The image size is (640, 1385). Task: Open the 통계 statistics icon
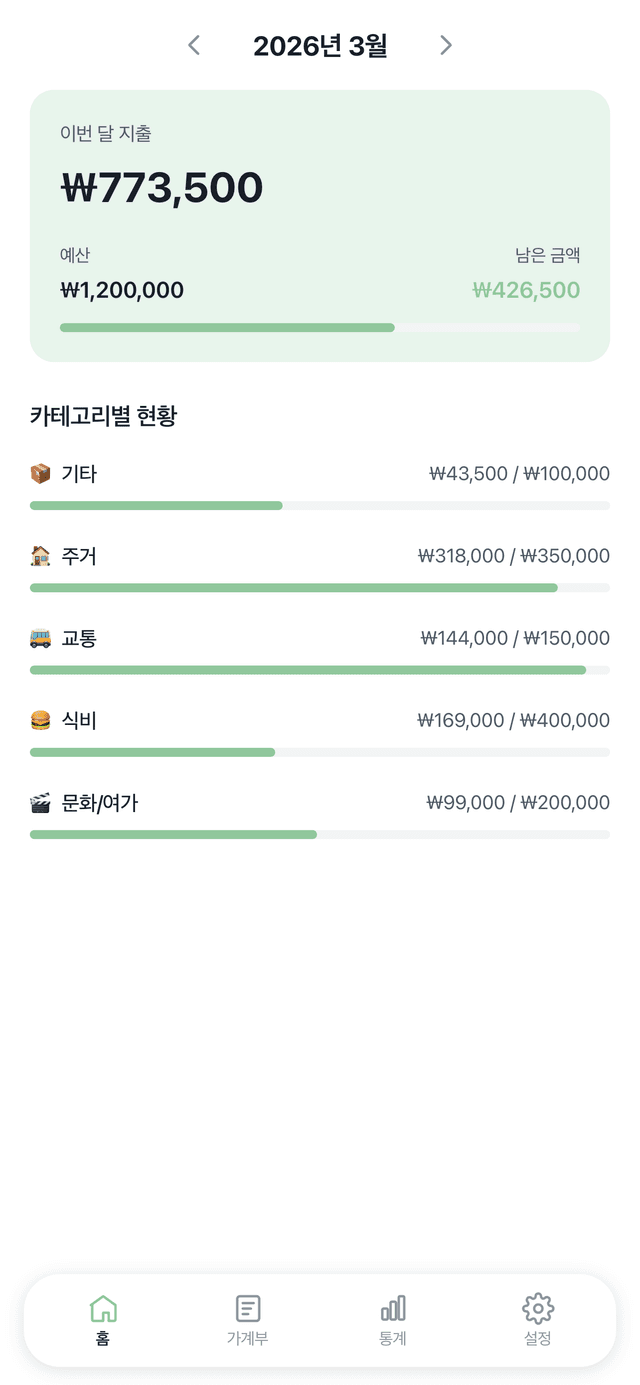click(x=392, y=1307)
